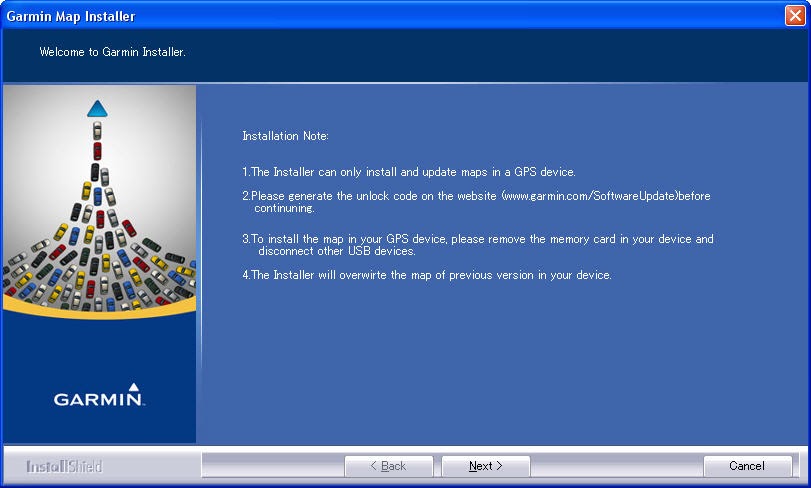
Task: Click note 1 about GPS device maps
Action: (409, 172)
